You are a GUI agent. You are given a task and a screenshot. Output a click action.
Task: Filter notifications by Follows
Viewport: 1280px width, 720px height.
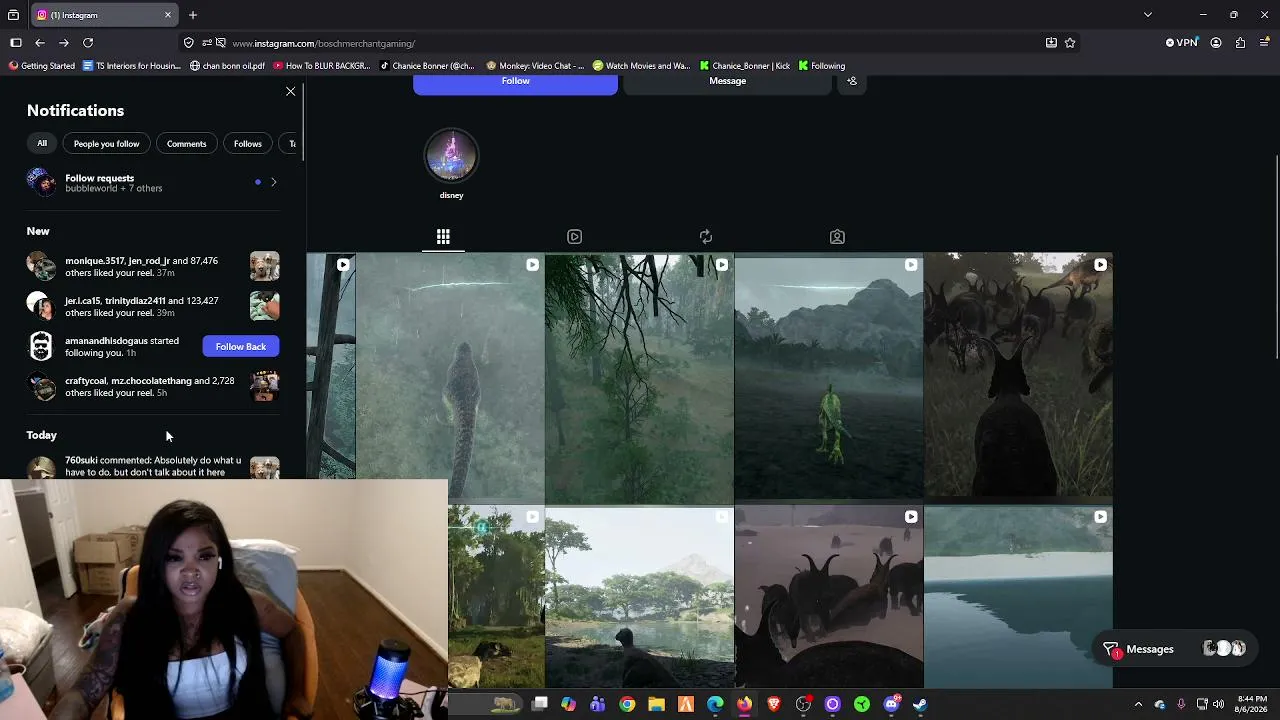coord(248,144)
